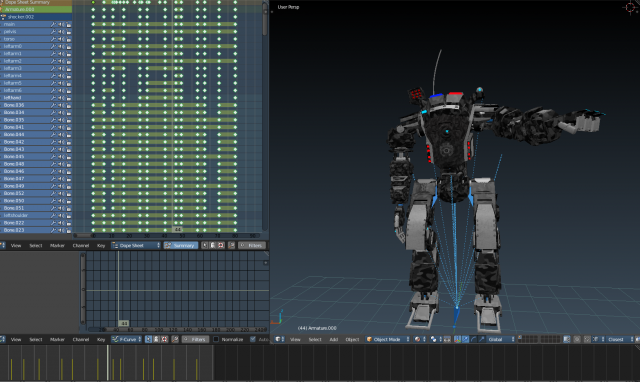Image resolution: width=640 pixels, height=382 pixels.
Task: Click the wrench icon on the leftarm0 channel
Action: tap(53, 47)
